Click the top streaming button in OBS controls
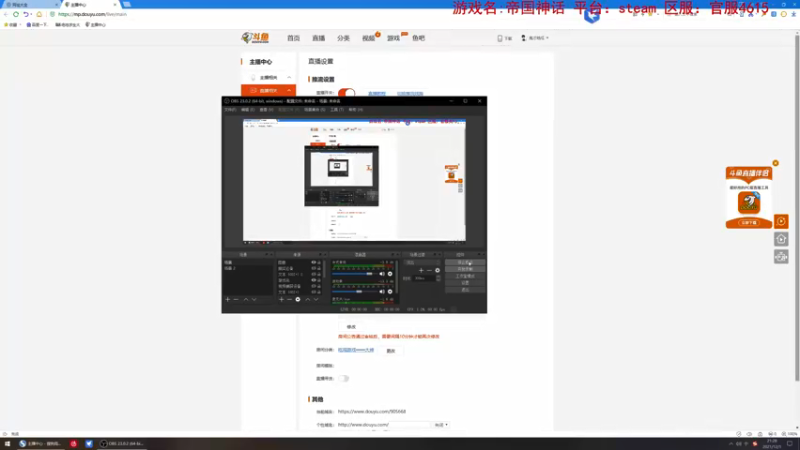 click(x=465, y=262)
